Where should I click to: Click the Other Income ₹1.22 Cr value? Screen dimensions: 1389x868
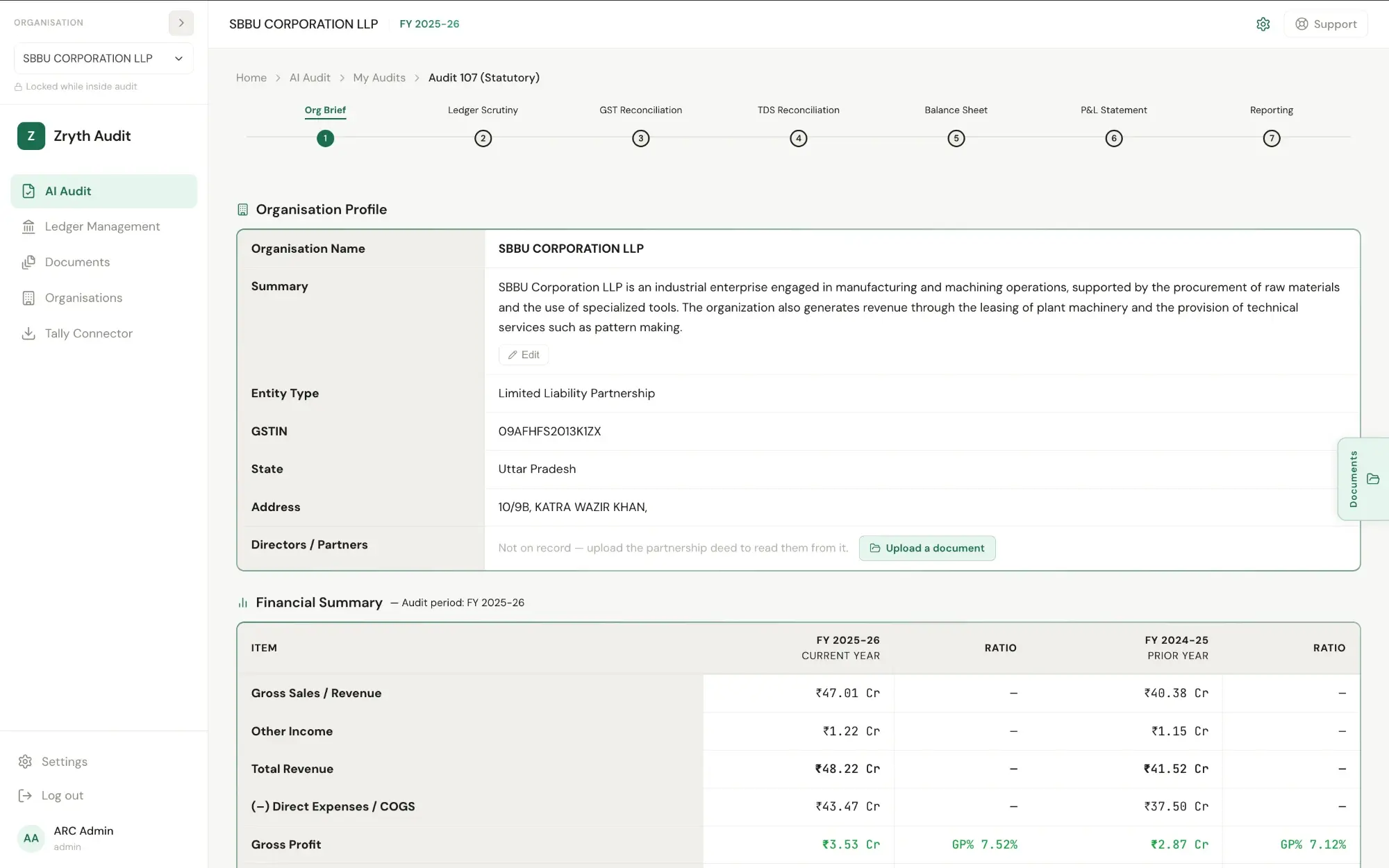(x=851, y=731)
